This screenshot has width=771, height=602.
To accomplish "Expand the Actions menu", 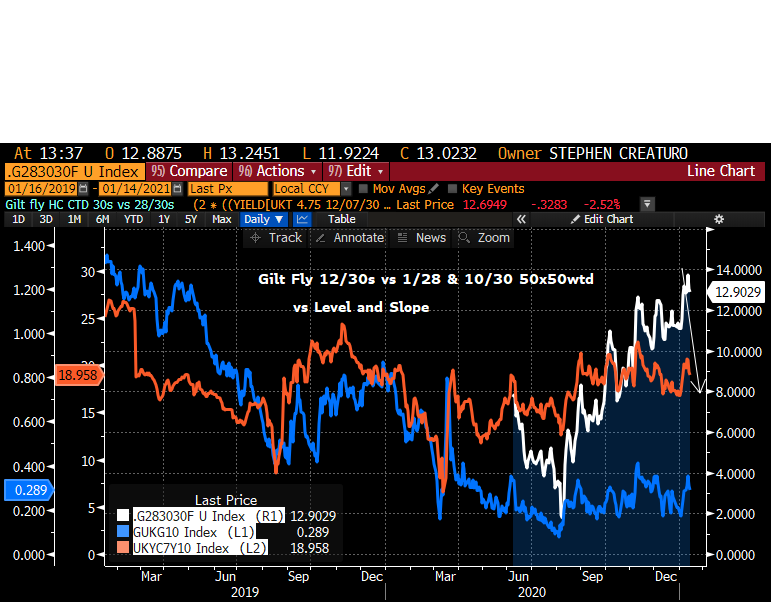I will (x=278, y=171).
